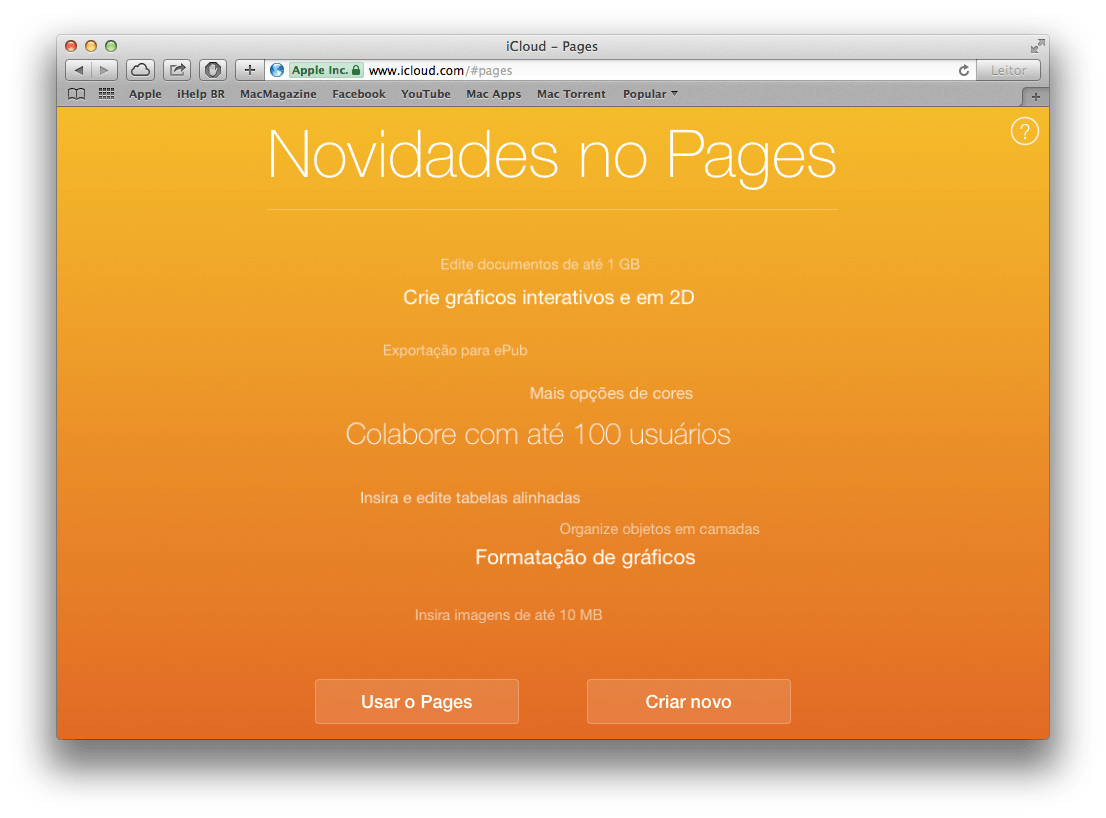Screen dimensions: 1106x818
Task: Click 'Insira imagens de até 10 MB'
Action: click(508, 615)
